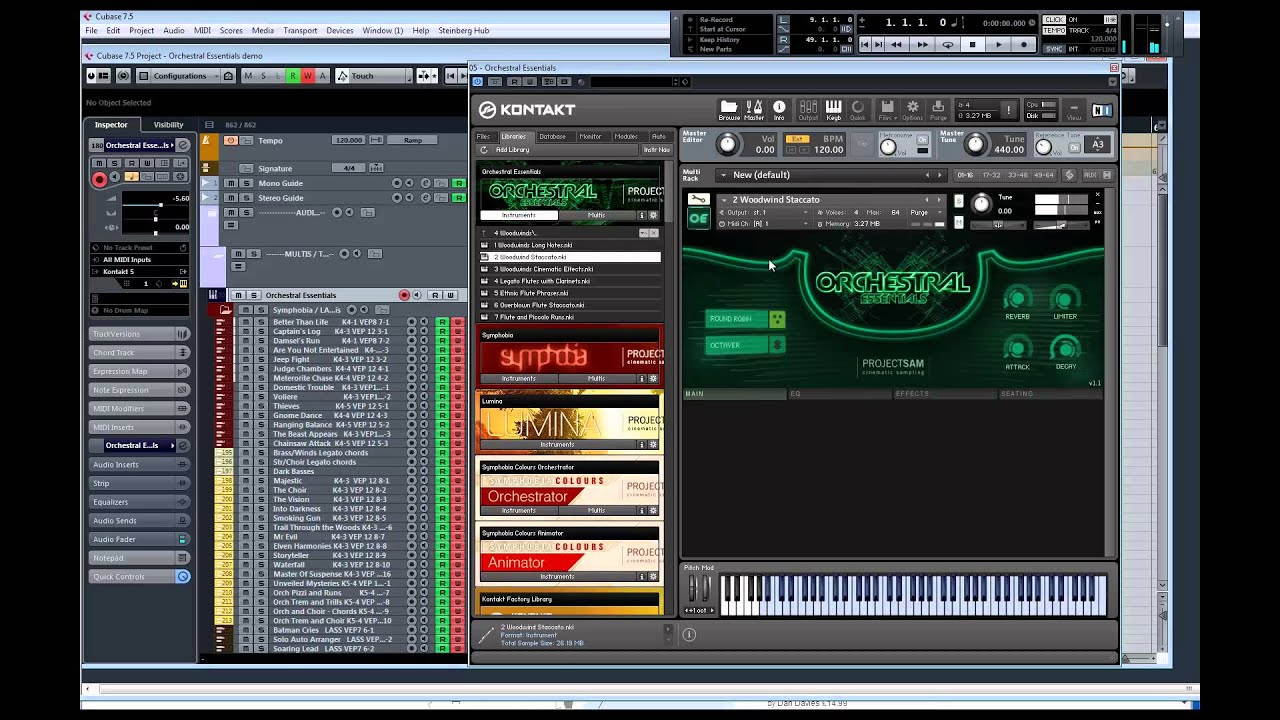This screenshot has width=1280, height=720.
Task: Open the Purge dropdown in instrument header
Action: [923, 213]
